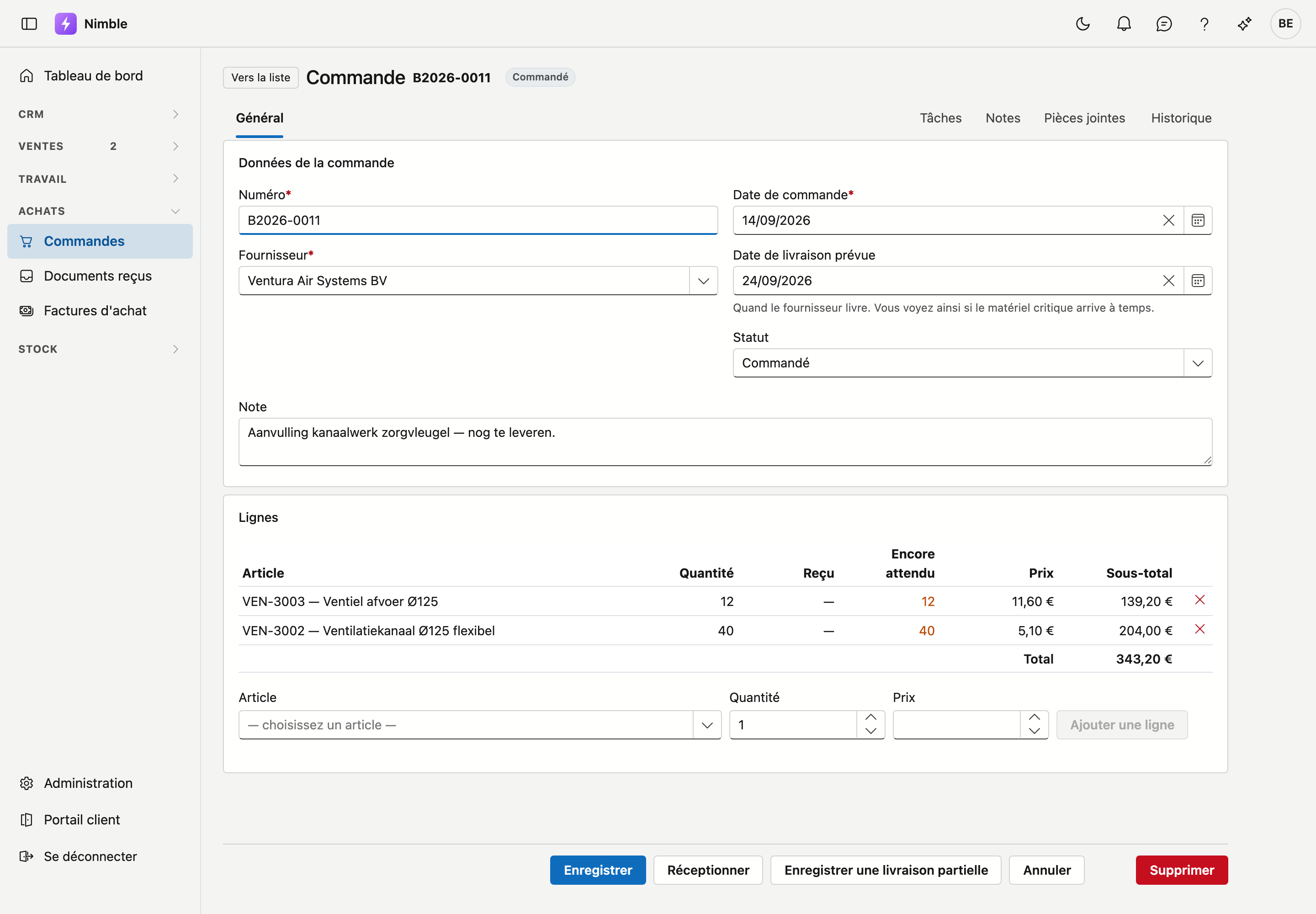The height and width of the screenshot is (914, 1316).
Task: Expand the TRAVAIL section
Action: click(x=100, y=179)
